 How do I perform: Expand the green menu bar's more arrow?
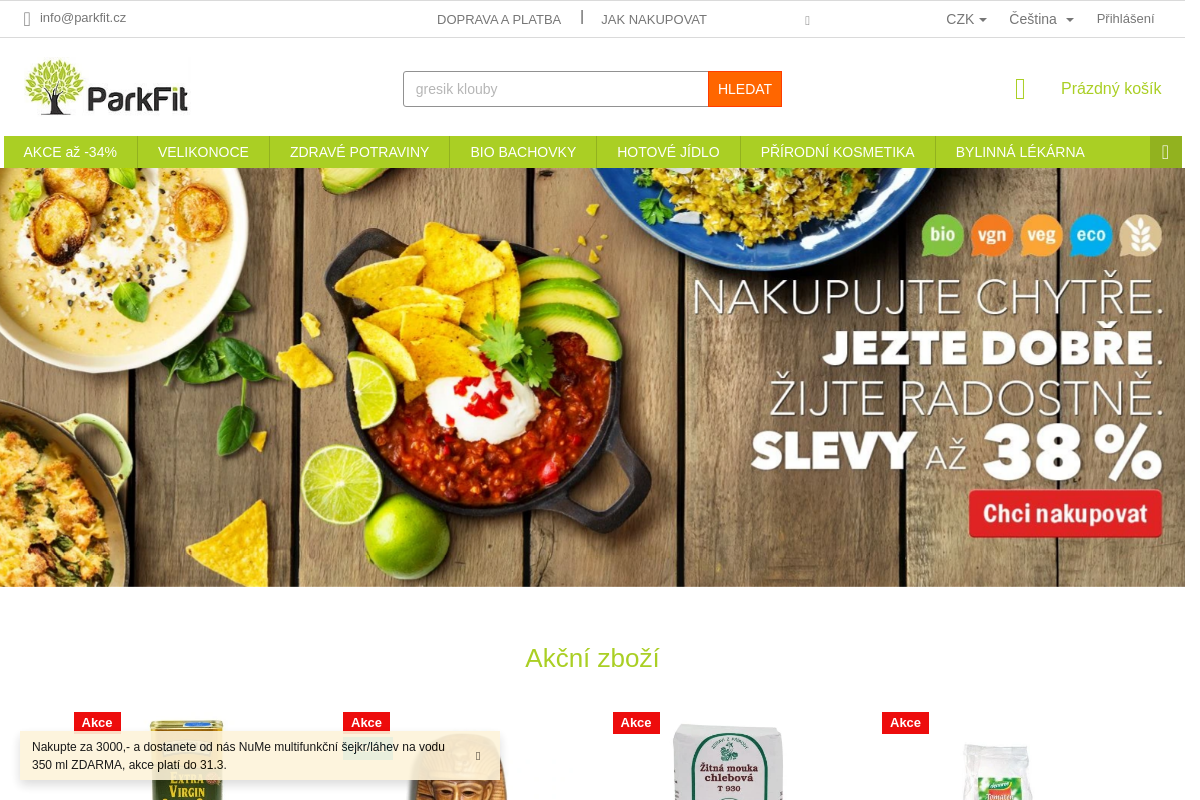click(x=1165, y=152)
